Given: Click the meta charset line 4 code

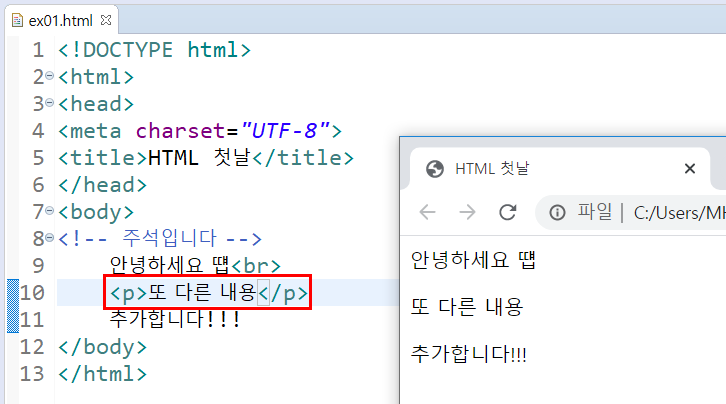Looking at the screenshot, I should pyautogui.click(x=200, y=131).
